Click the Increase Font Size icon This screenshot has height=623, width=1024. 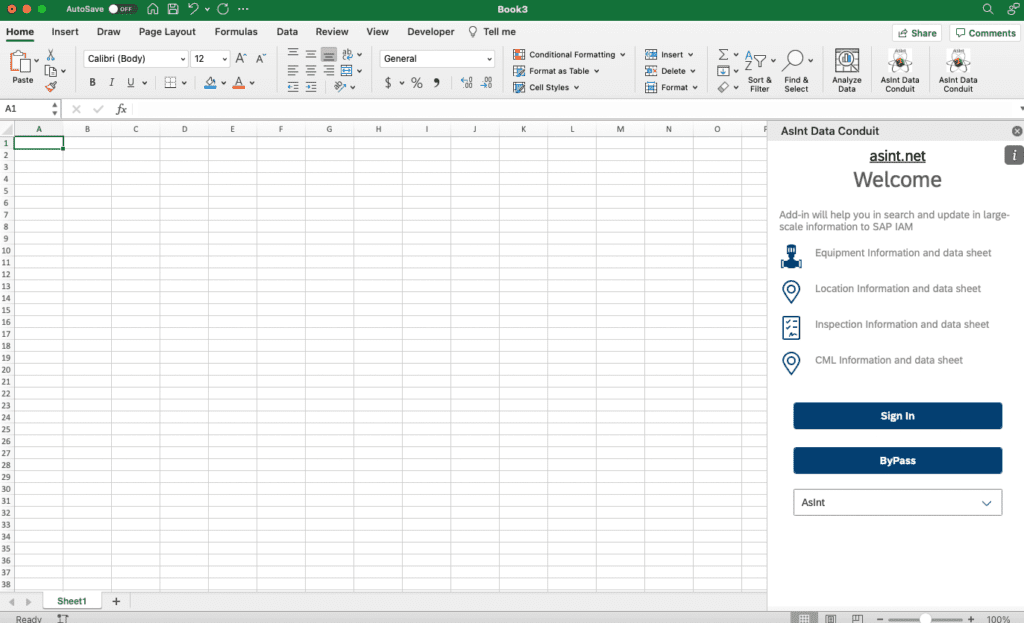click(241, 58)
